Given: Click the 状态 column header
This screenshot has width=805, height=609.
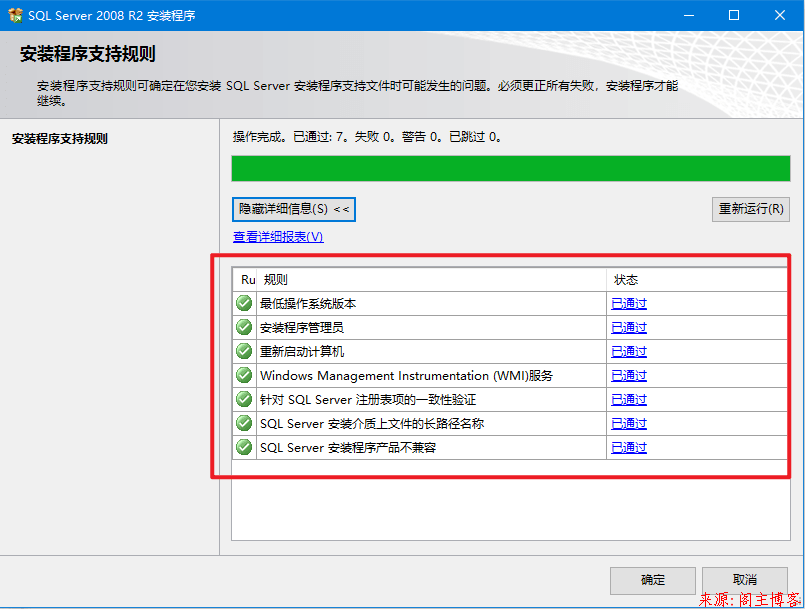Looking at the screenshot, I should pos(697,280).
